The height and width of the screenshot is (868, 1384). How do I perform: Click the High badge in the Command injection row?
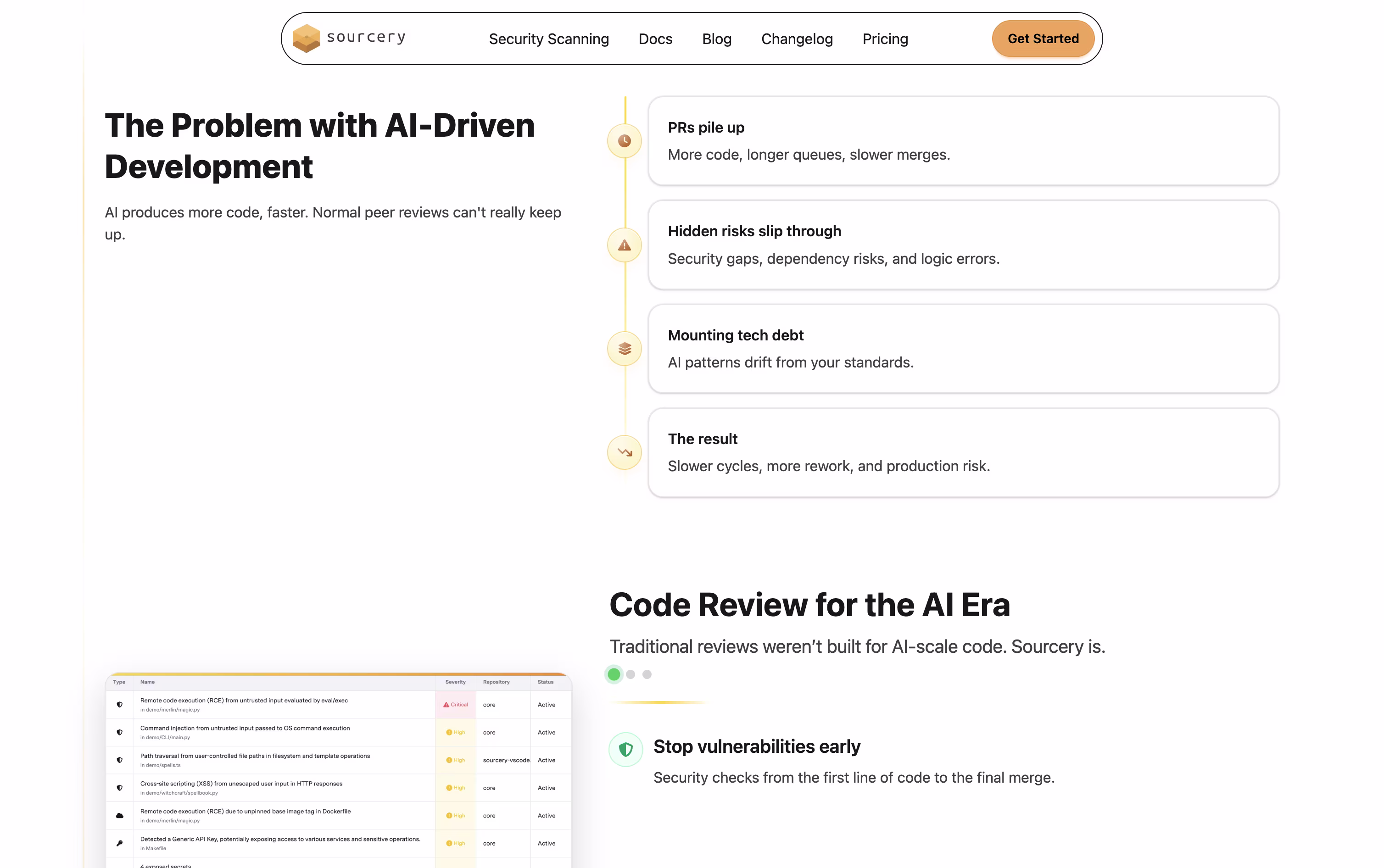point(455,732)
